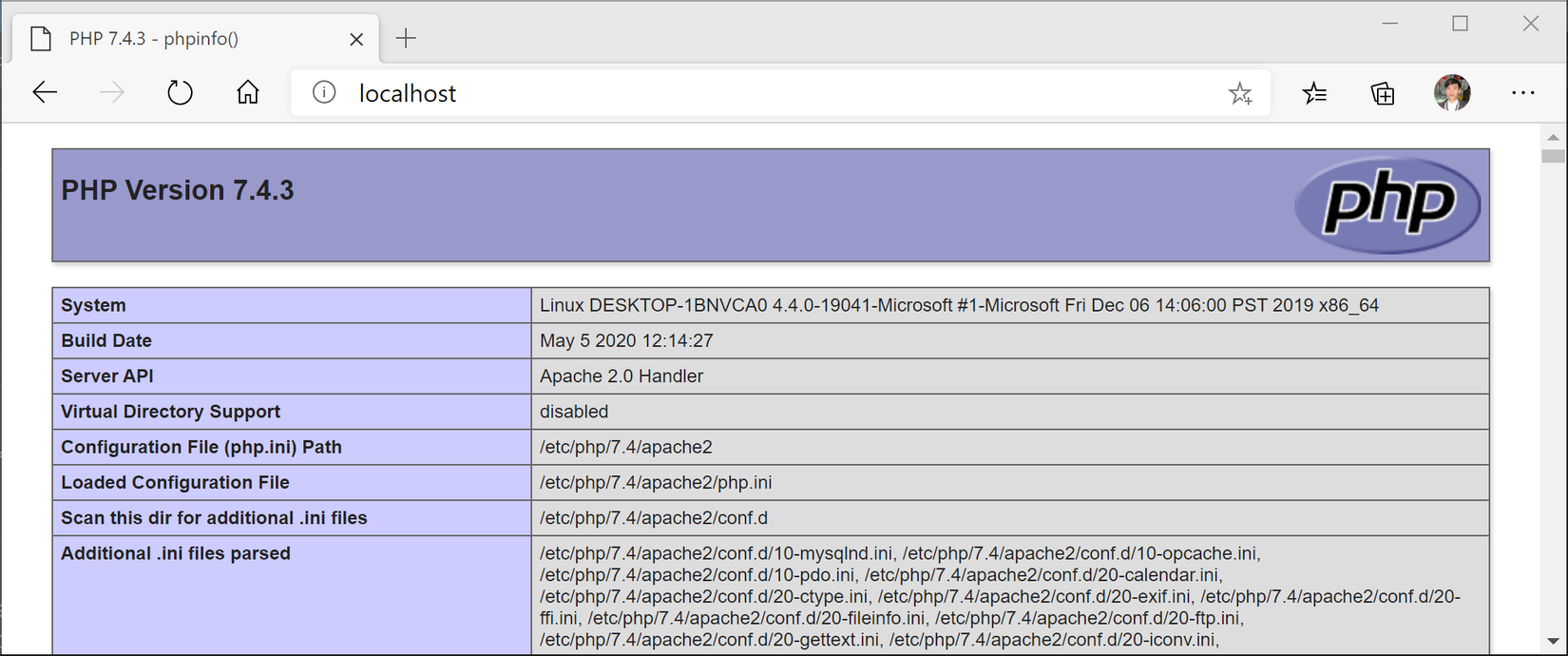The image size is (1568, 656).
Task: Click the page icon on the tab
Action: [x=40, y=39]
